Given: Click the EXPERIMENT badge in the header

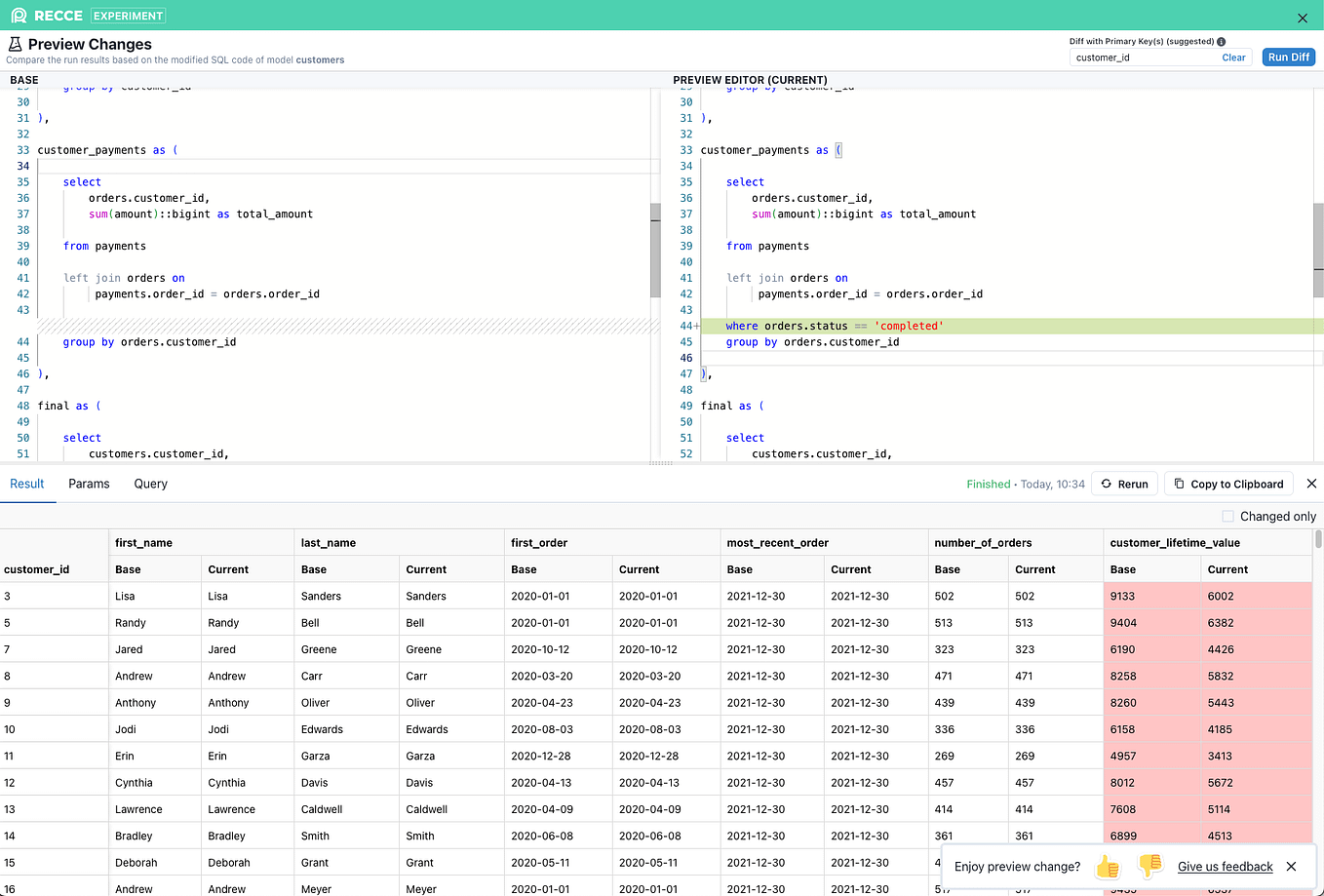Looking at the screenshot, I should point(128,15).
